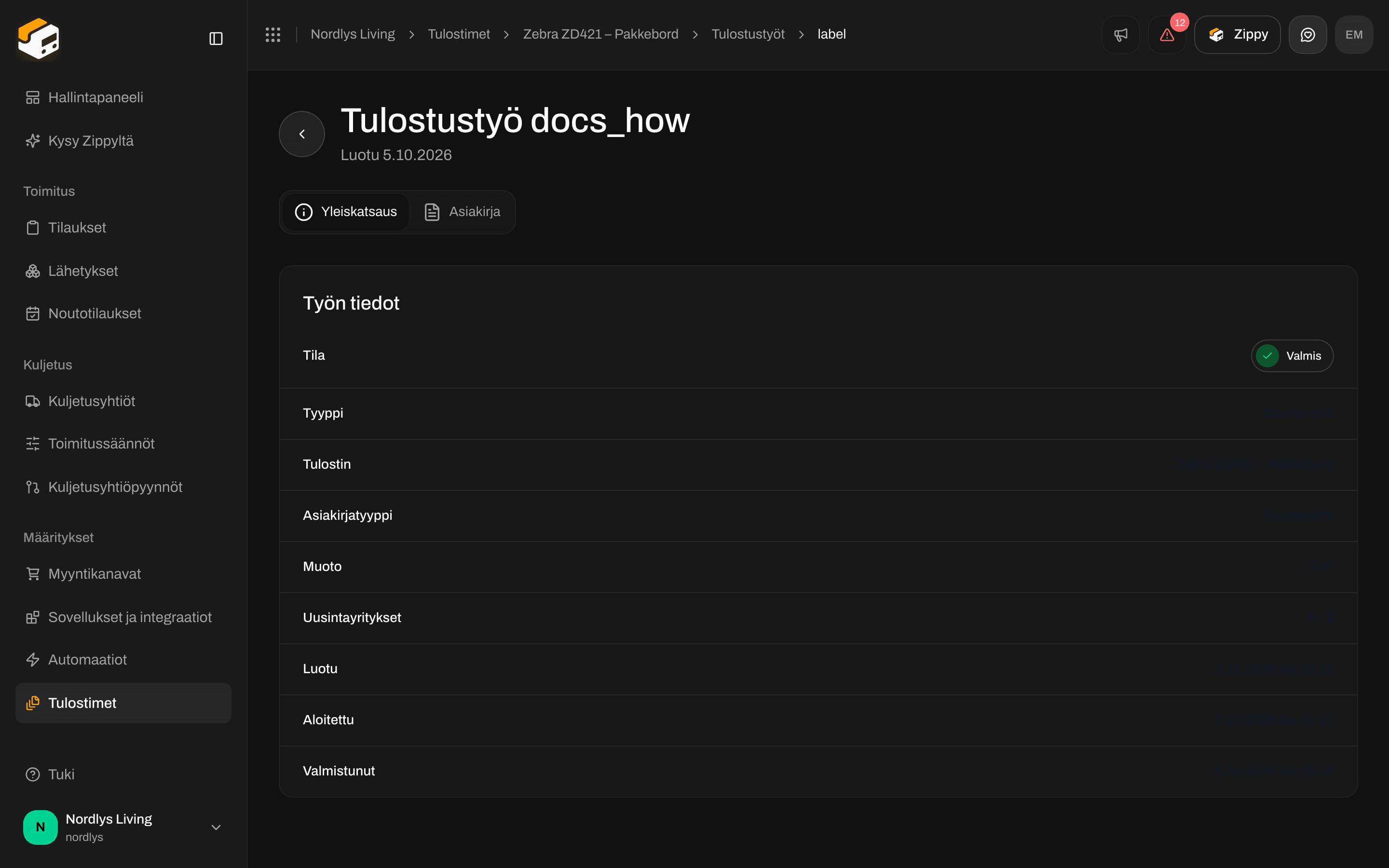Open Hallintapaneeli dashboard
Screen dimensions: 1389x868
[123, 97]
